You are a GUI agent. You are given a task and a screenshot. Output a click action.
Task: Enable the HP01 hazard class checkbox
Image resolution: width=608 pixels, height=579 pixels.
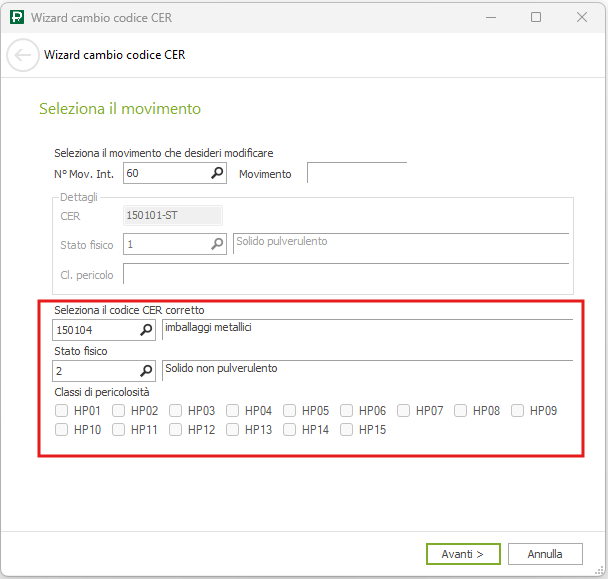point(62,410)
